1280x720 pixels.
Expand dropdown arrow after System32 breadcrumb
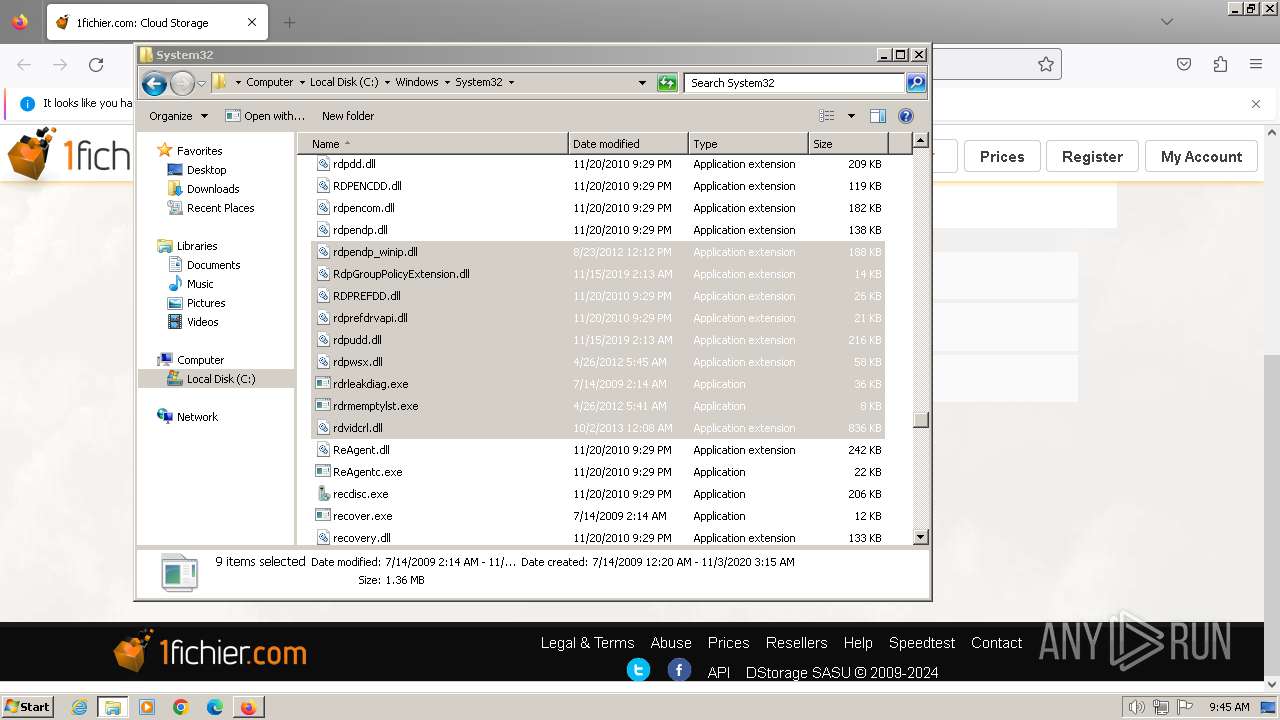coord(511,83)
